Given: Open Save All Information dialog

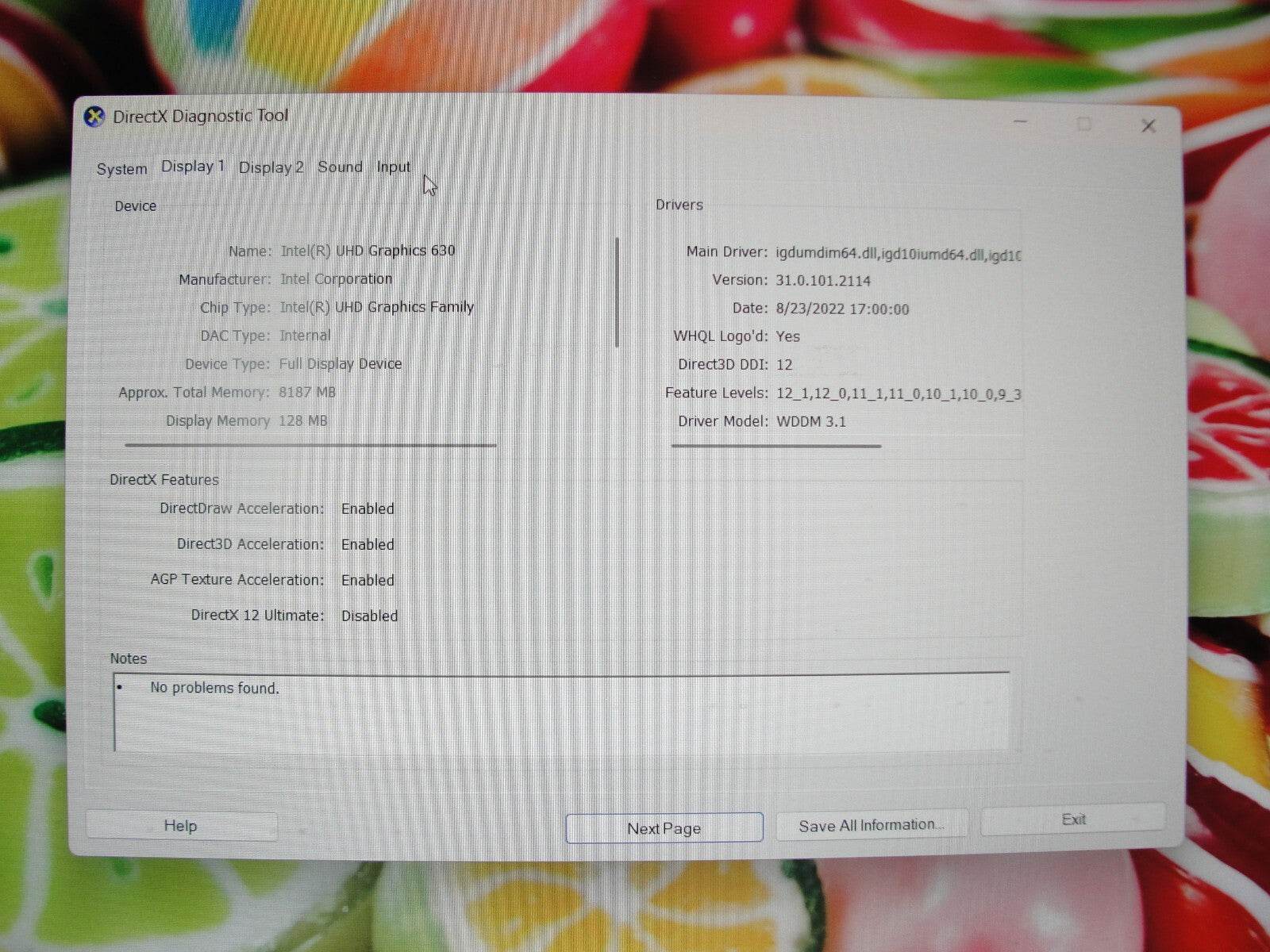Looking at the screenshot, I should pos(871,825).
